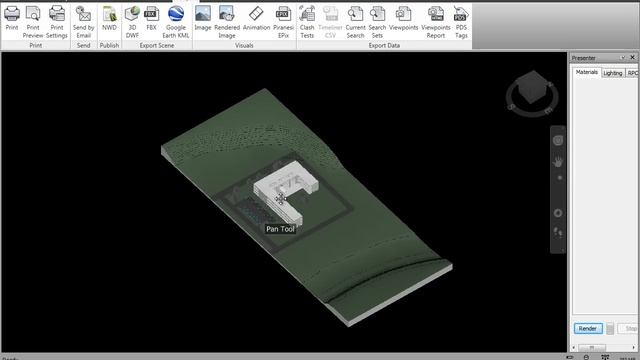Click the Render button
This screenshot has width=640, height=360.
pos(588,329)
